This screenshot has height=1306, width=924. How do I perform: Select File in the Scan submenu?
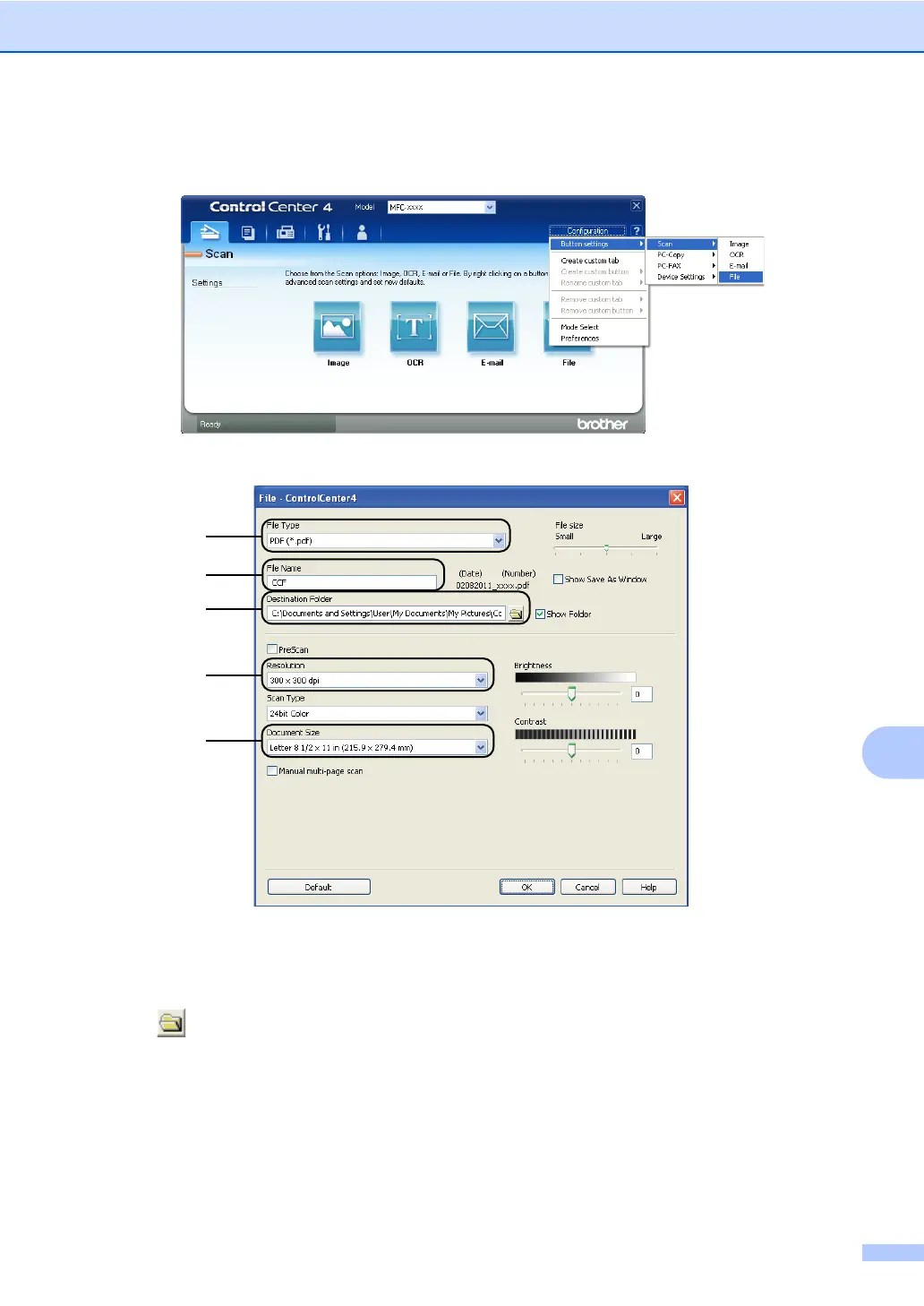click(x=740, y=277)
